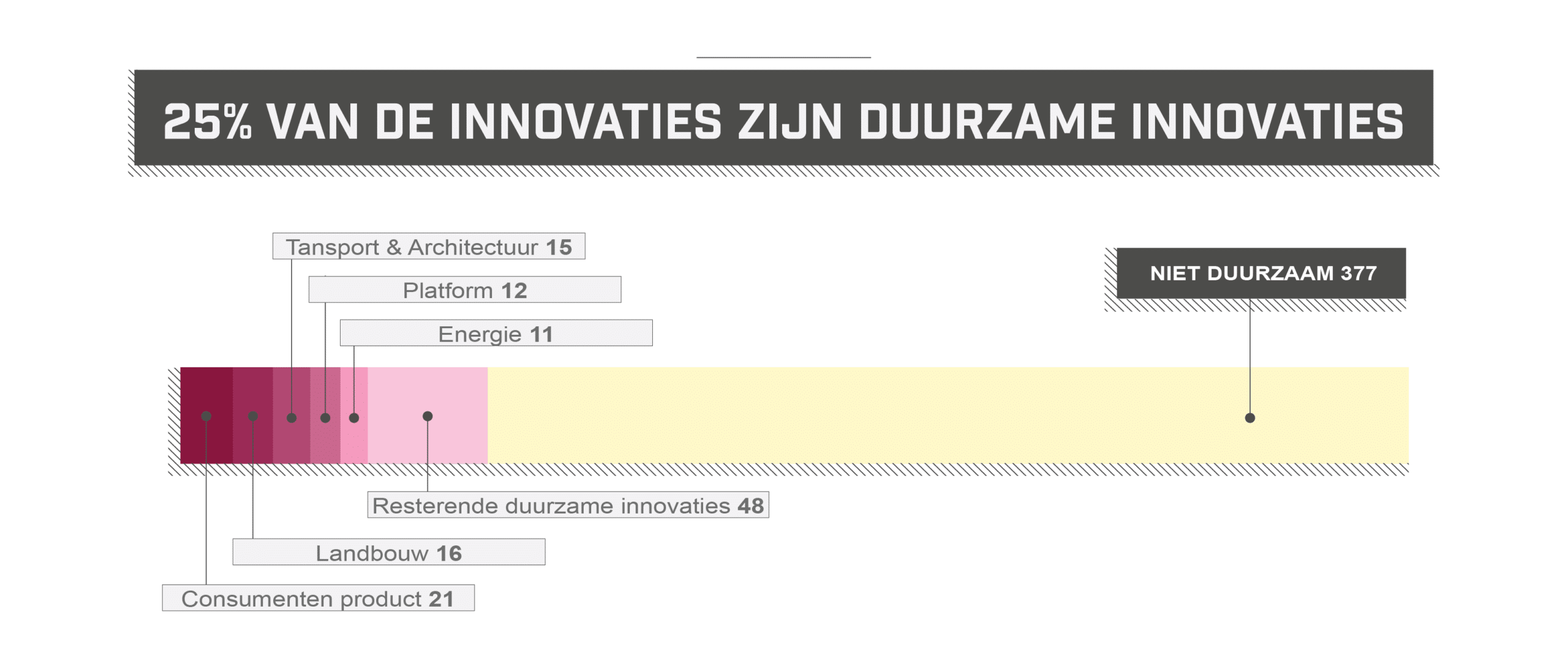The height and width of the screenshot is (647, 1568).
Task: Click the medium rose bar segment
Action: coord(292,415)
